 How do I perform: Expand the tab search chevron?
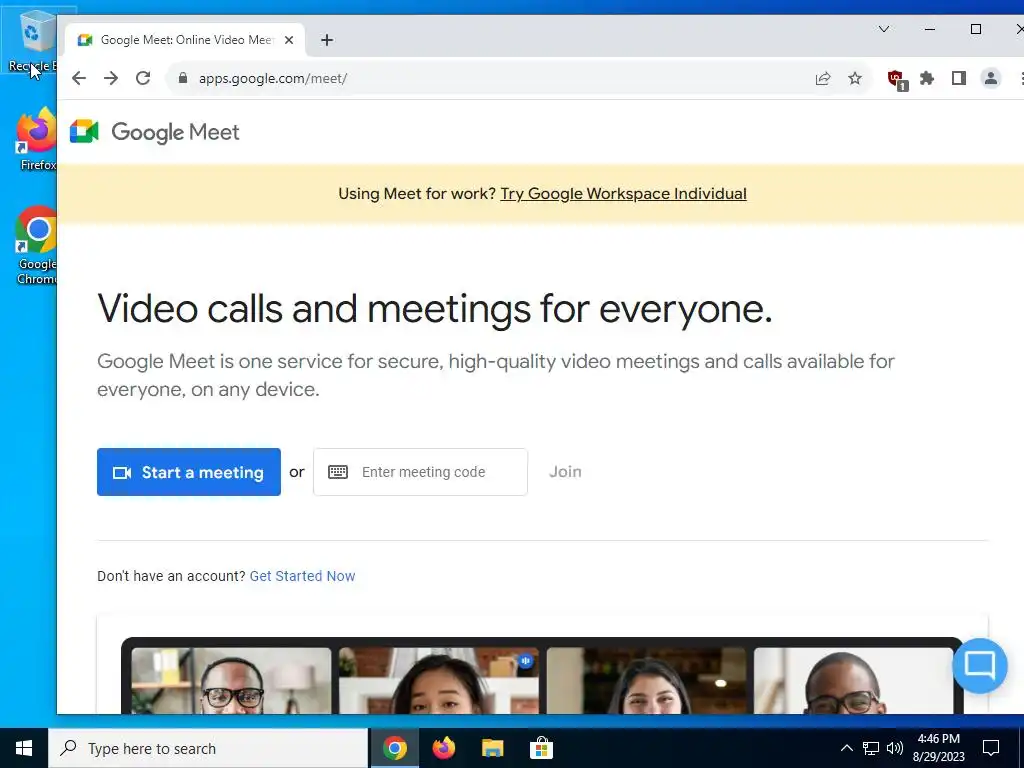point(884,29)
